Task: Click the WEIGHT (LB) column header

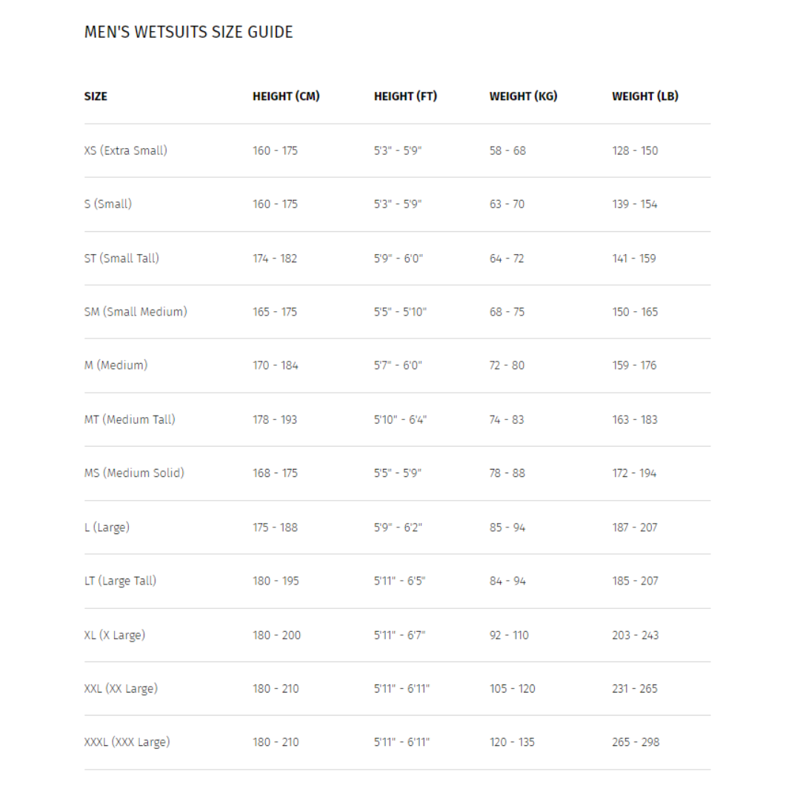Action: click(645, 97)
